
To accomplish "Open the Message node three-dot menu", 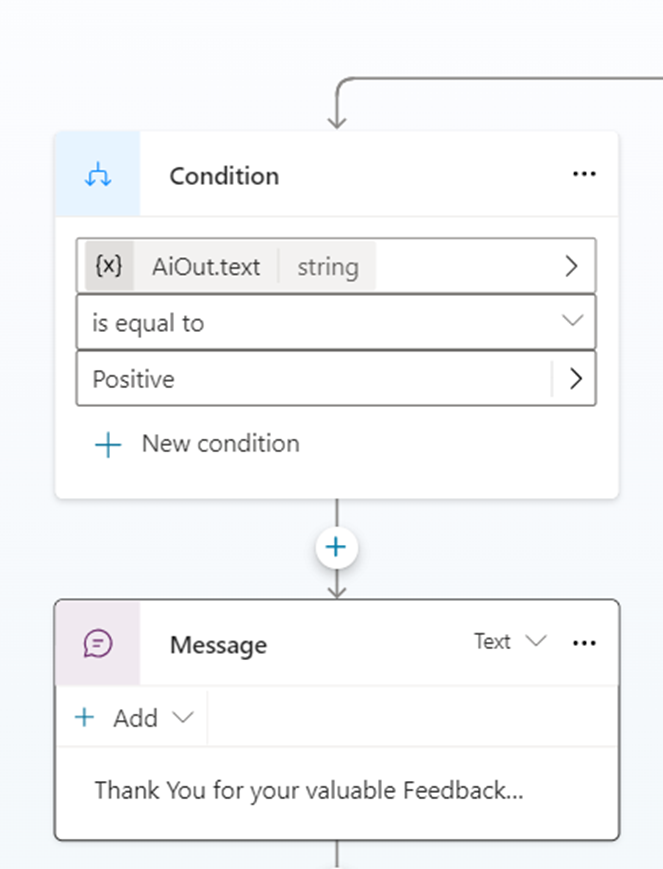I will [584, 643].
